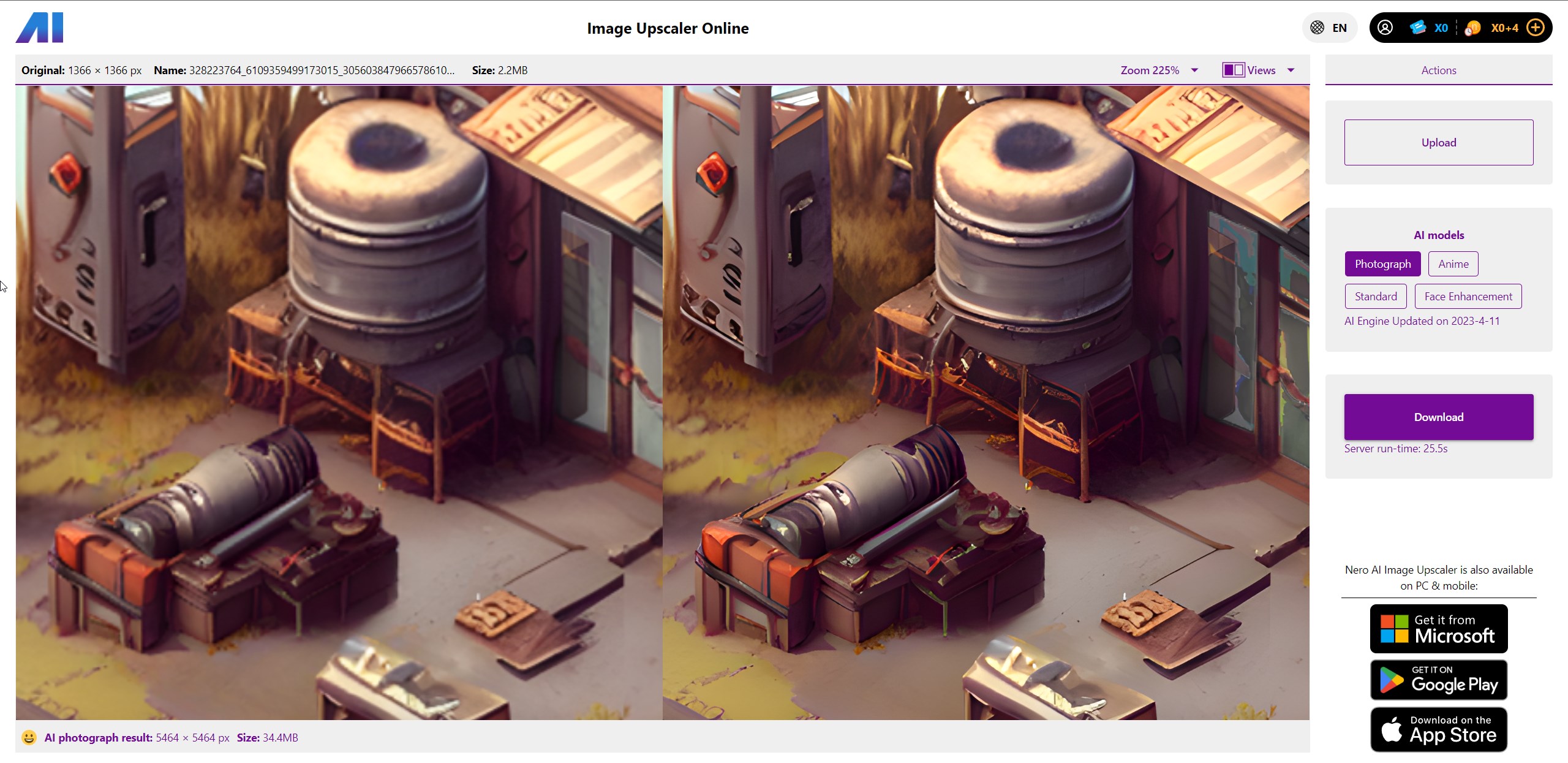Download the upscaled image
Viewport: 1568px width, 763px height.
(1438, 417)
